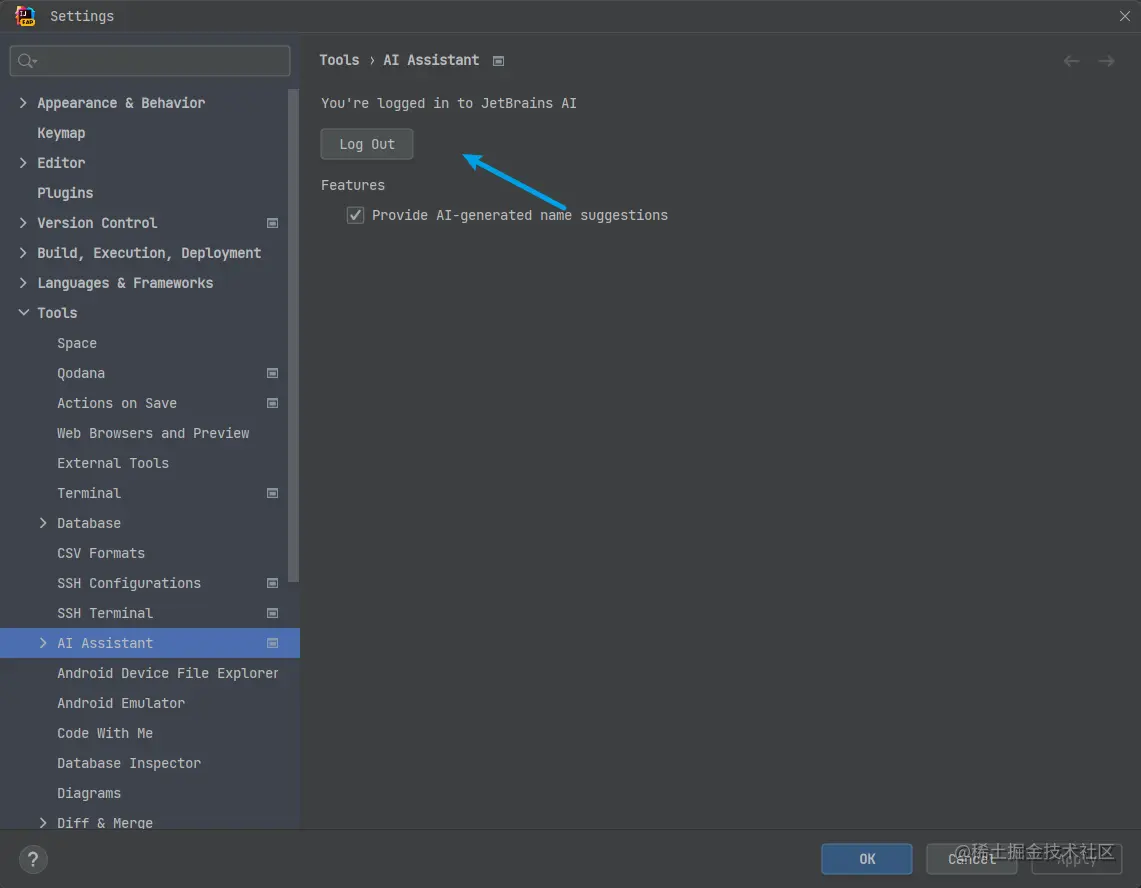Viewport: 1141px width, 888px height.
Task: Click the Log Out button
Action: pos(367,144)
